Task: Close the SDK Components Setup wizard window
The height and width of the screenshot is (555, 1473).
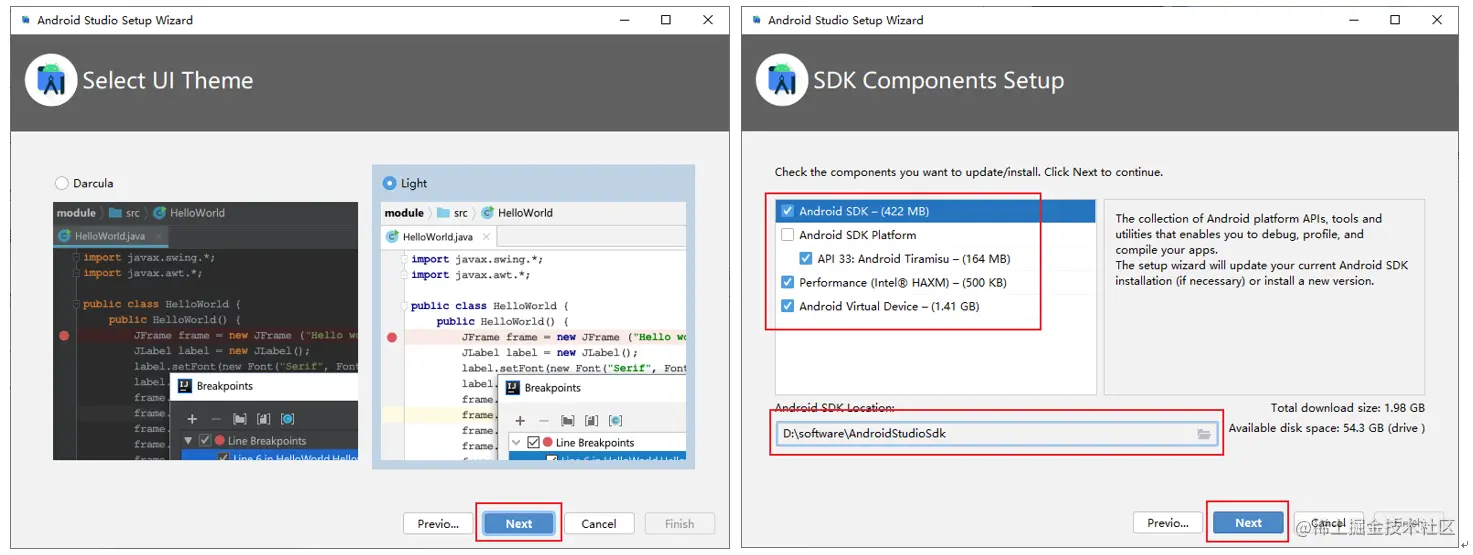Action: click(1438, 20)
